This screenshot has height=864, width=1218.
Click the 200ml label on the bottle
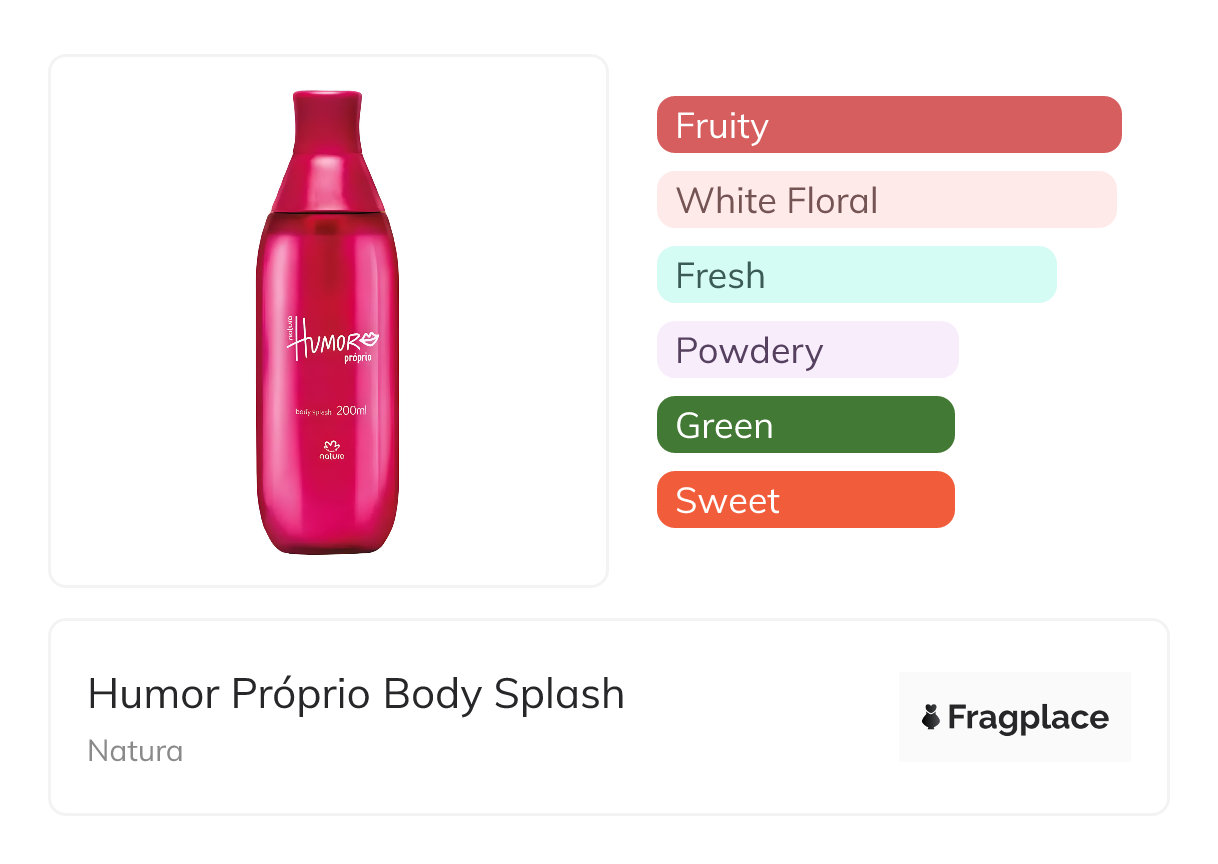tap(354, 410)
